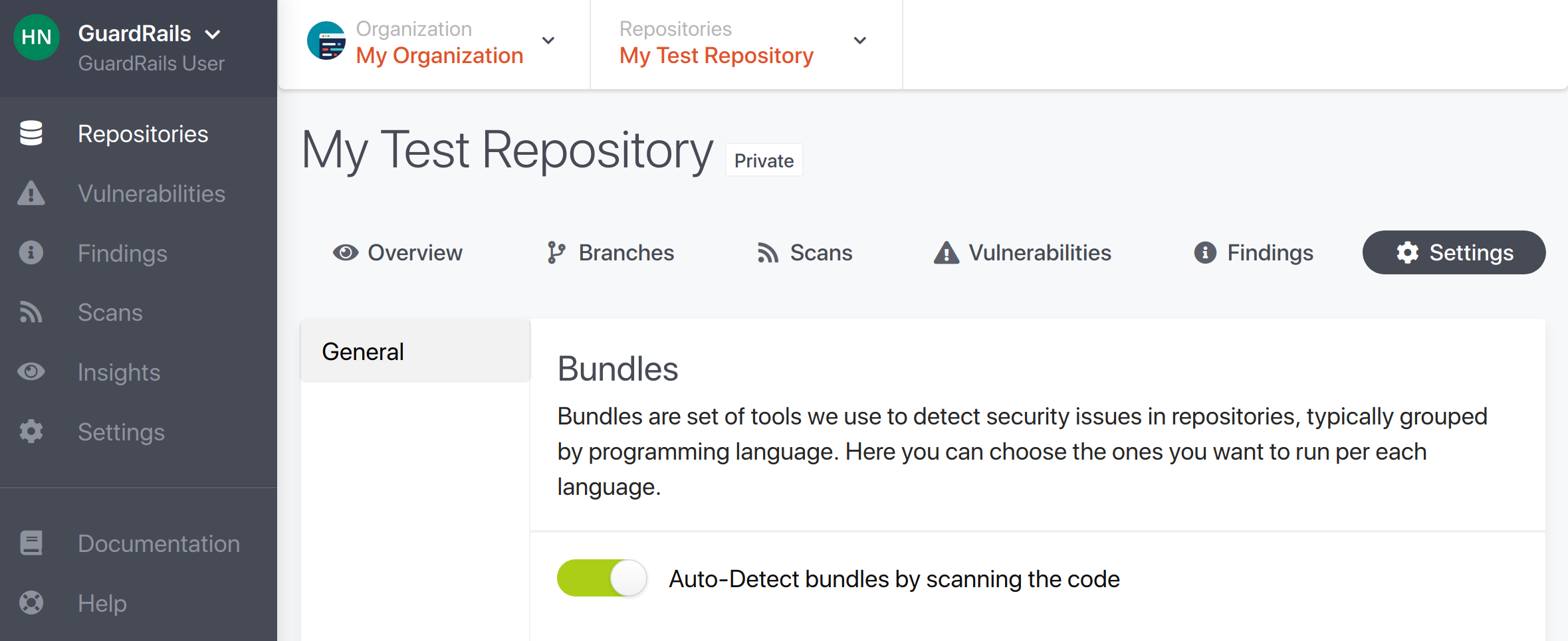The image size is (1568, 641).
Task: Switch to the Findings tab
Action: pos(1254,252)
